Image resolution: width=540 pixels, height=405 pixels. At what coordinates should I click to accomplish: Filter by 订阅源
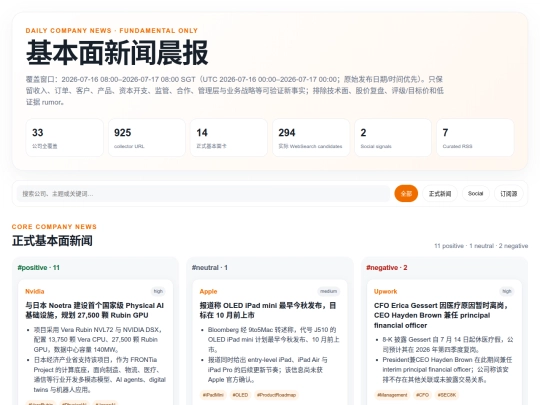[509, 194]
